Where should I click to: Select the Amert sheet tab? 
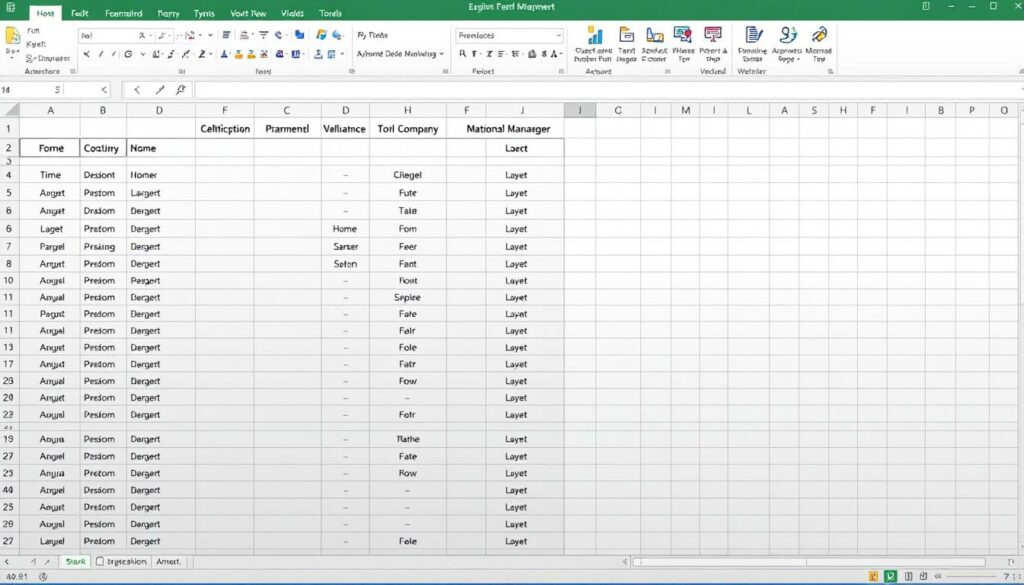(x=168, y=561)
